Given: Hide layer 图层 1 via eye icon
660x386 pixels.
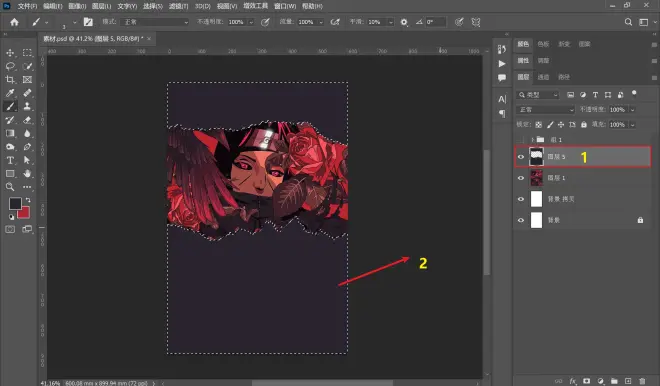Looking at the screenshot, I should pos(521,178).
